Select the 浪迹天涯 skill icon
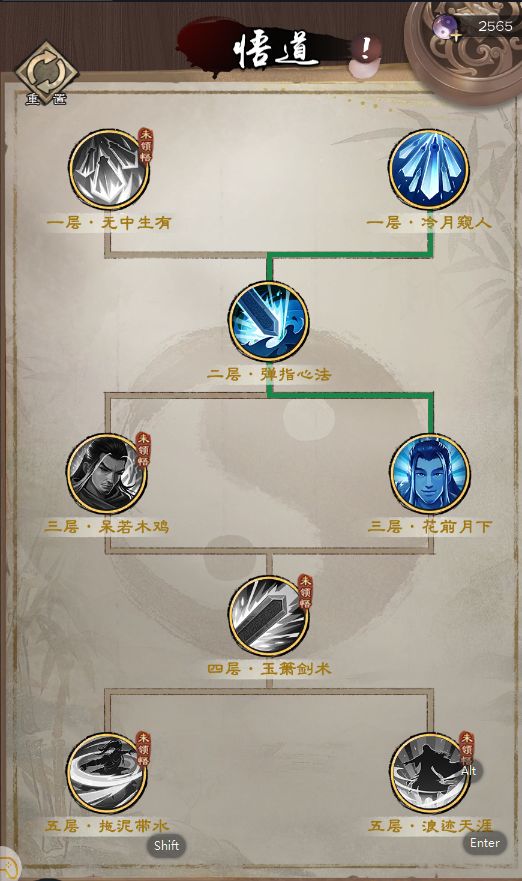This screenshot has width=522, height=881. coord(430,773)
